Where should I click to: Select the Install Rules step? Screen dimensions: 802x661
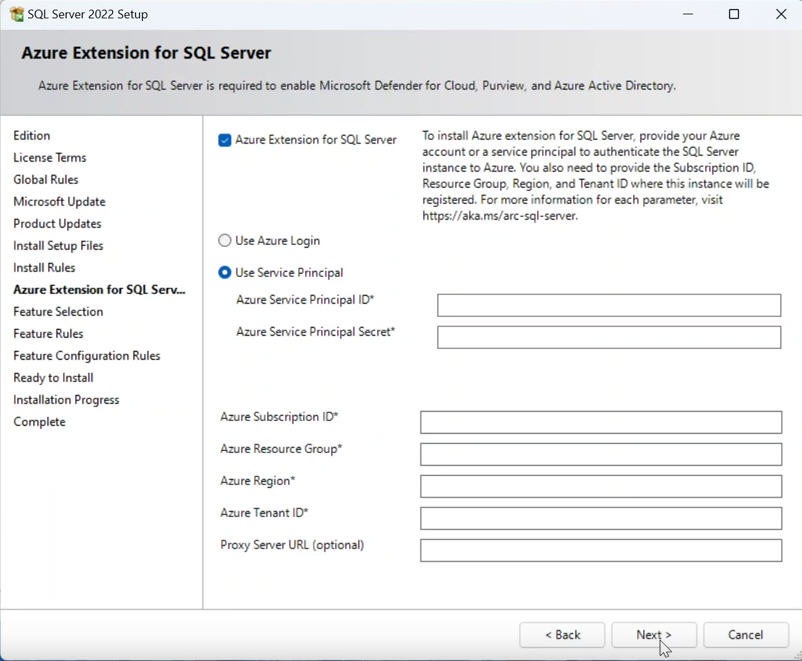point(44,268)
